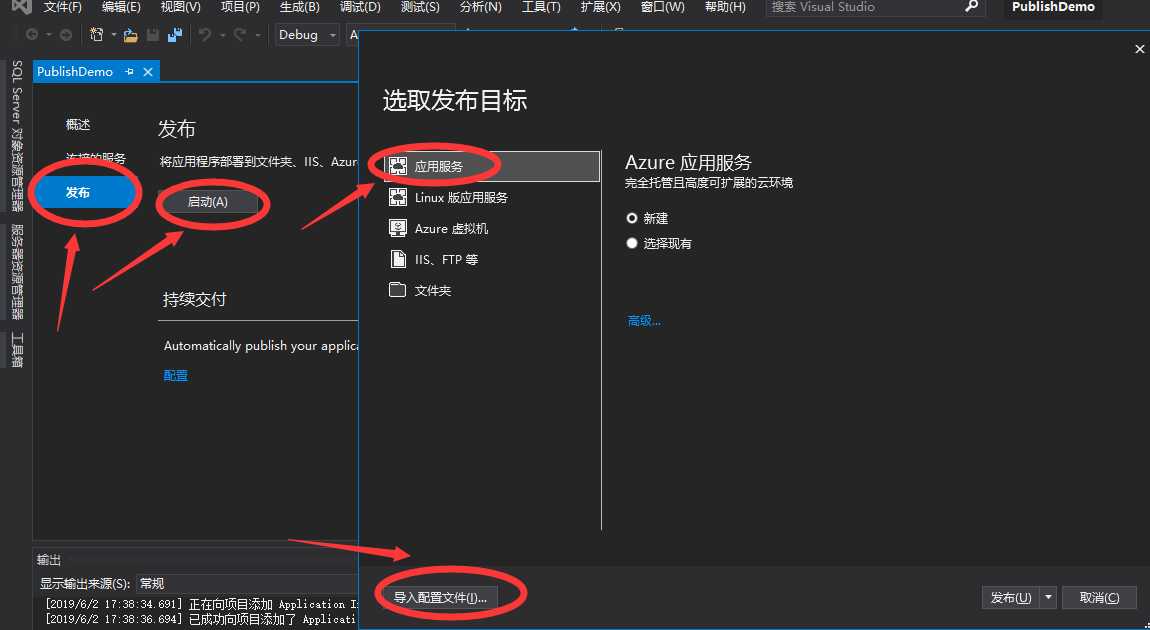Open the output source 常规 dropdown
Image resolution: width=1150 pixels, height=630 pixels.
tap(246, 583)
